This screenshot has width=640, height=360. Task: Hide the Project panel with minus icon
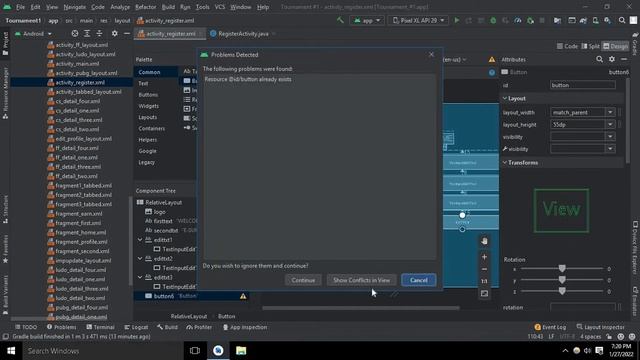pos(127,34)
